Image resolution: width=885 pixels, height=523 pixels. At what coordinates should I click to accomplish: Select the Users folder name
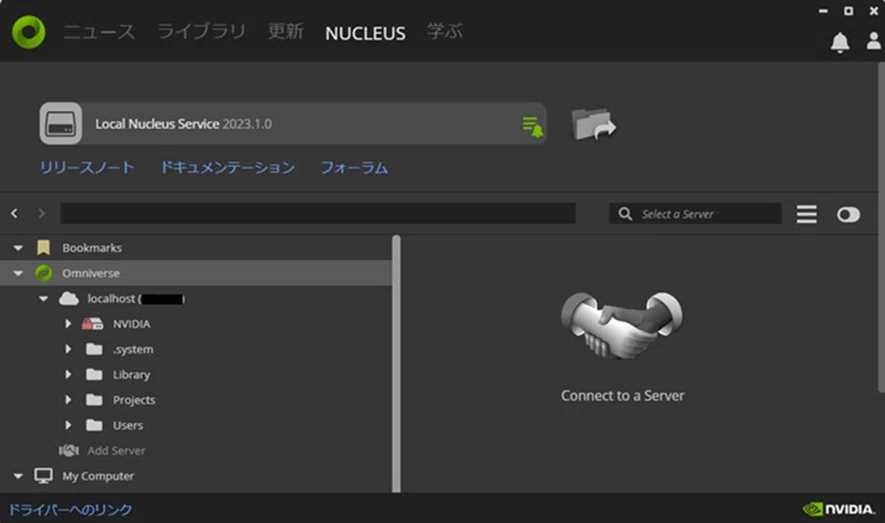(128, 425)
